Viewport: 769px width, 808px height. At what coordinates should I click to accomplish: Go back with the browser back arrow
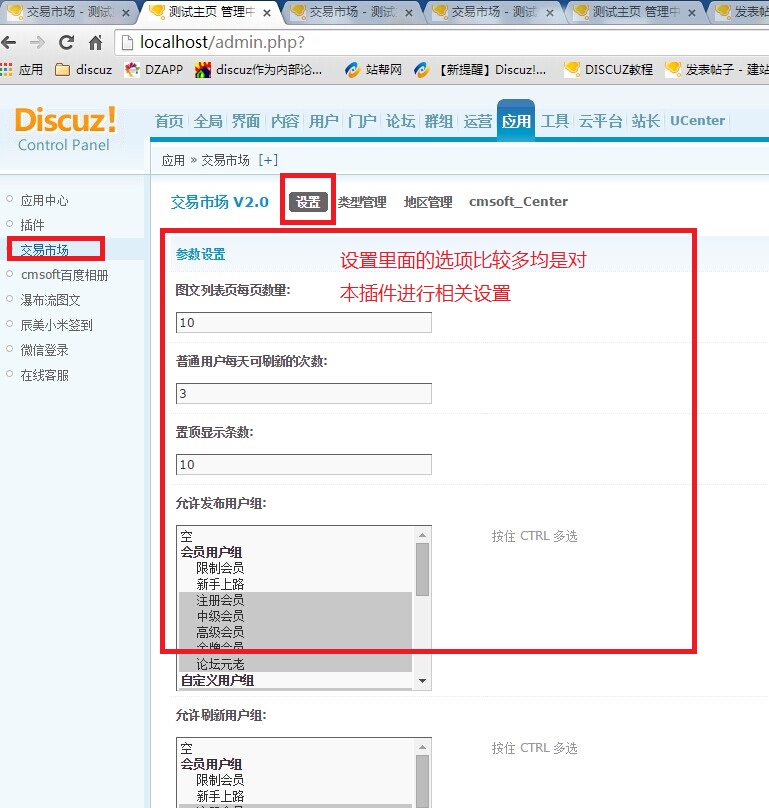click(9, 42)
